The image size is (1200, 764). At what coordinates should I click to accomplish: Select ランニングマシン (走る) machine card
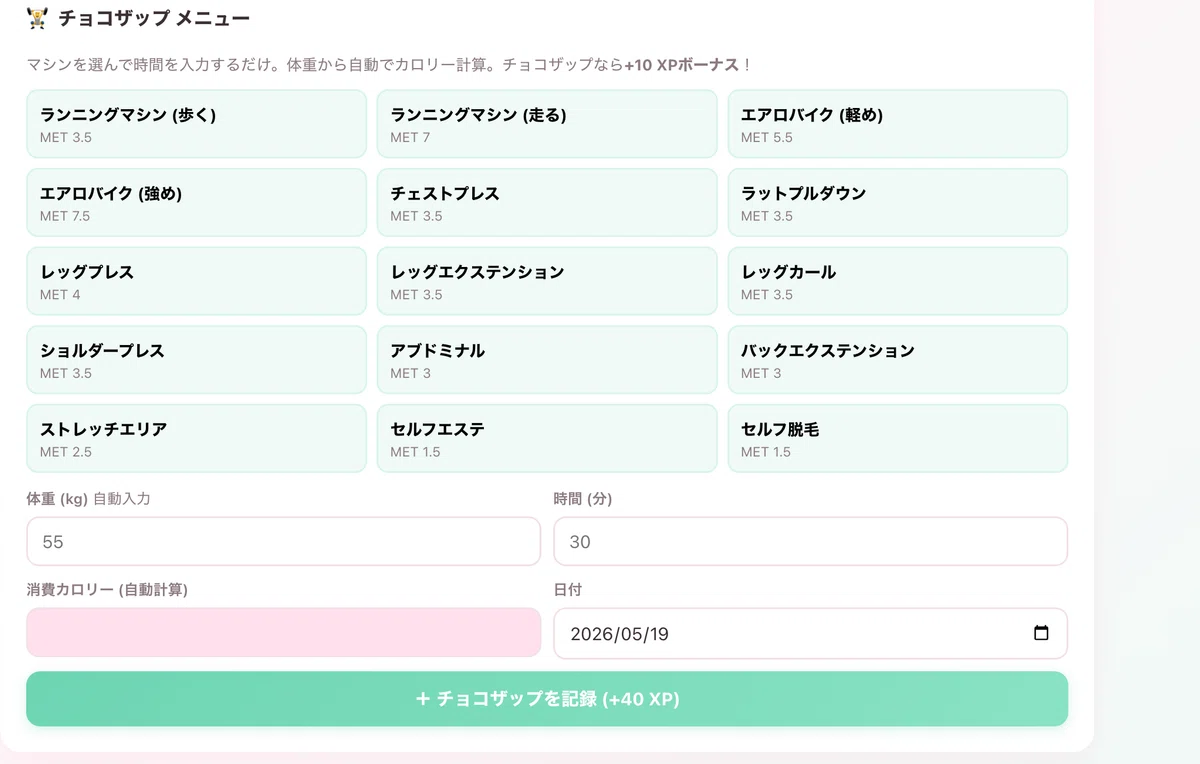click(x=547, y=124)
